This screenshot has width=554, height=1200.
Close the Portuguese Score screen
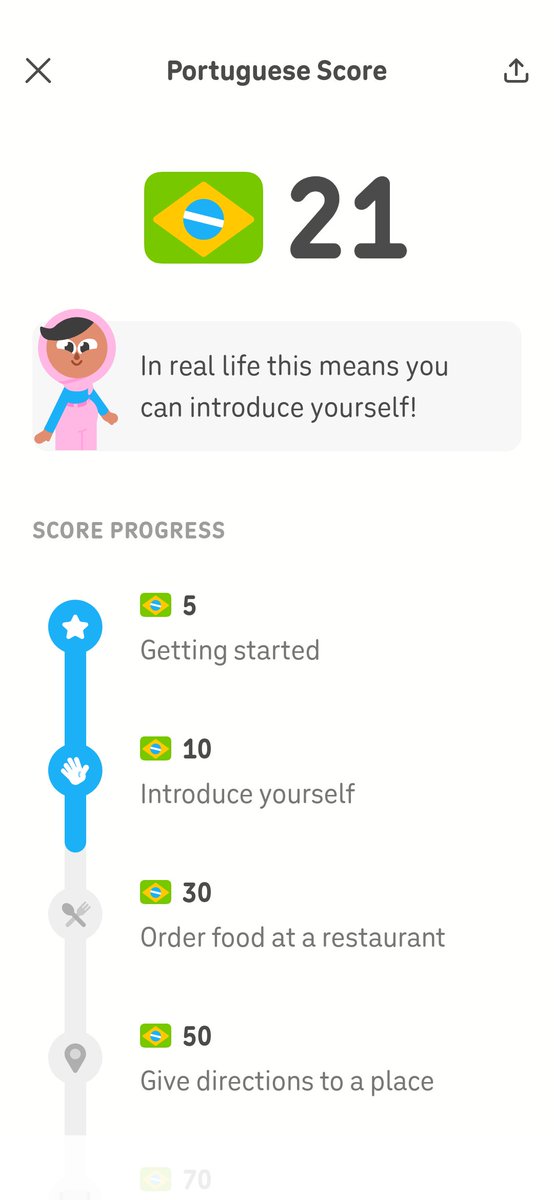pyautogui.click(x=38, y=71)
